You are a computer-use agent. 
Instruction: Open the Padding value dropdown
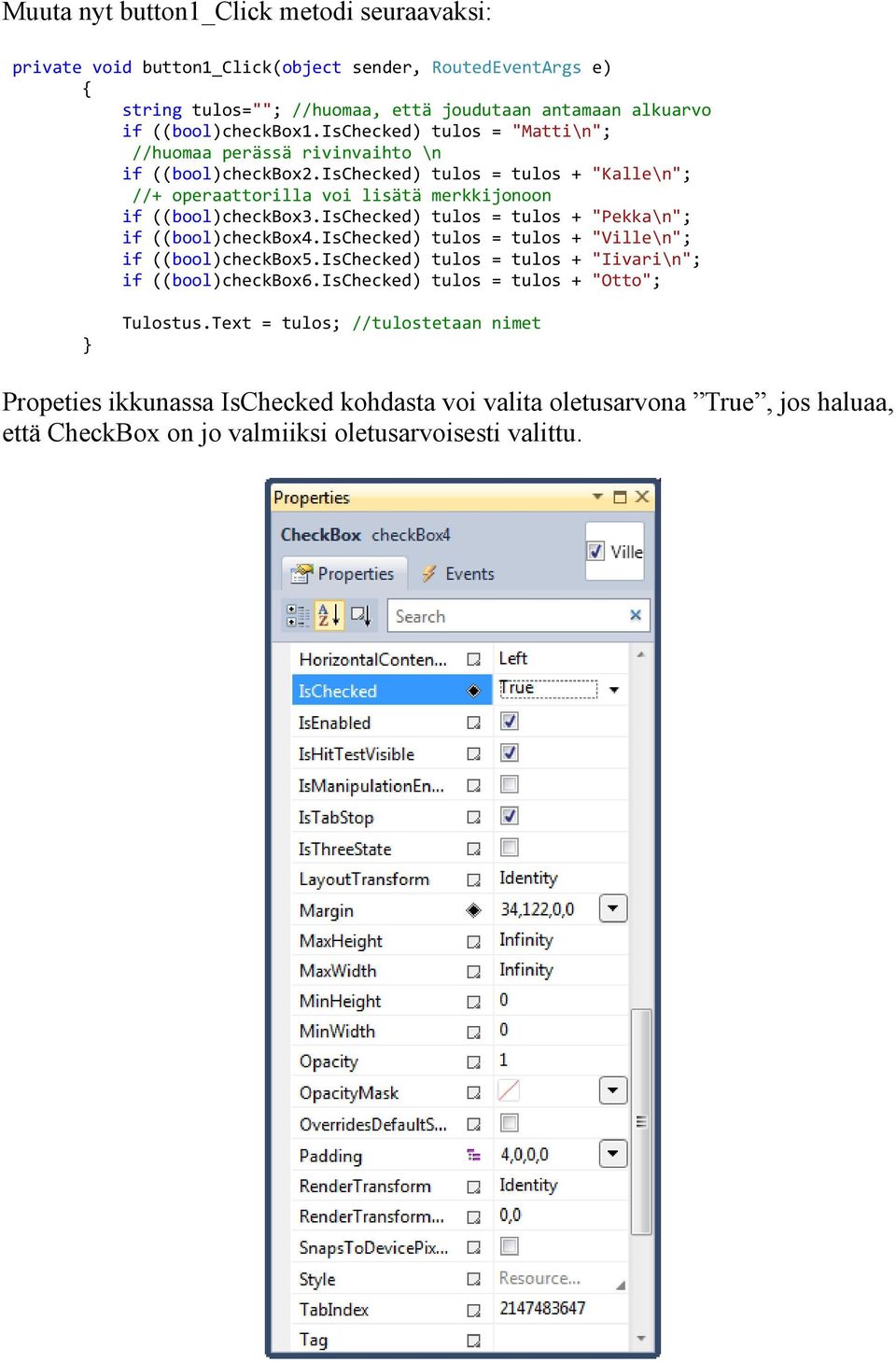(x=612, y=1154)
